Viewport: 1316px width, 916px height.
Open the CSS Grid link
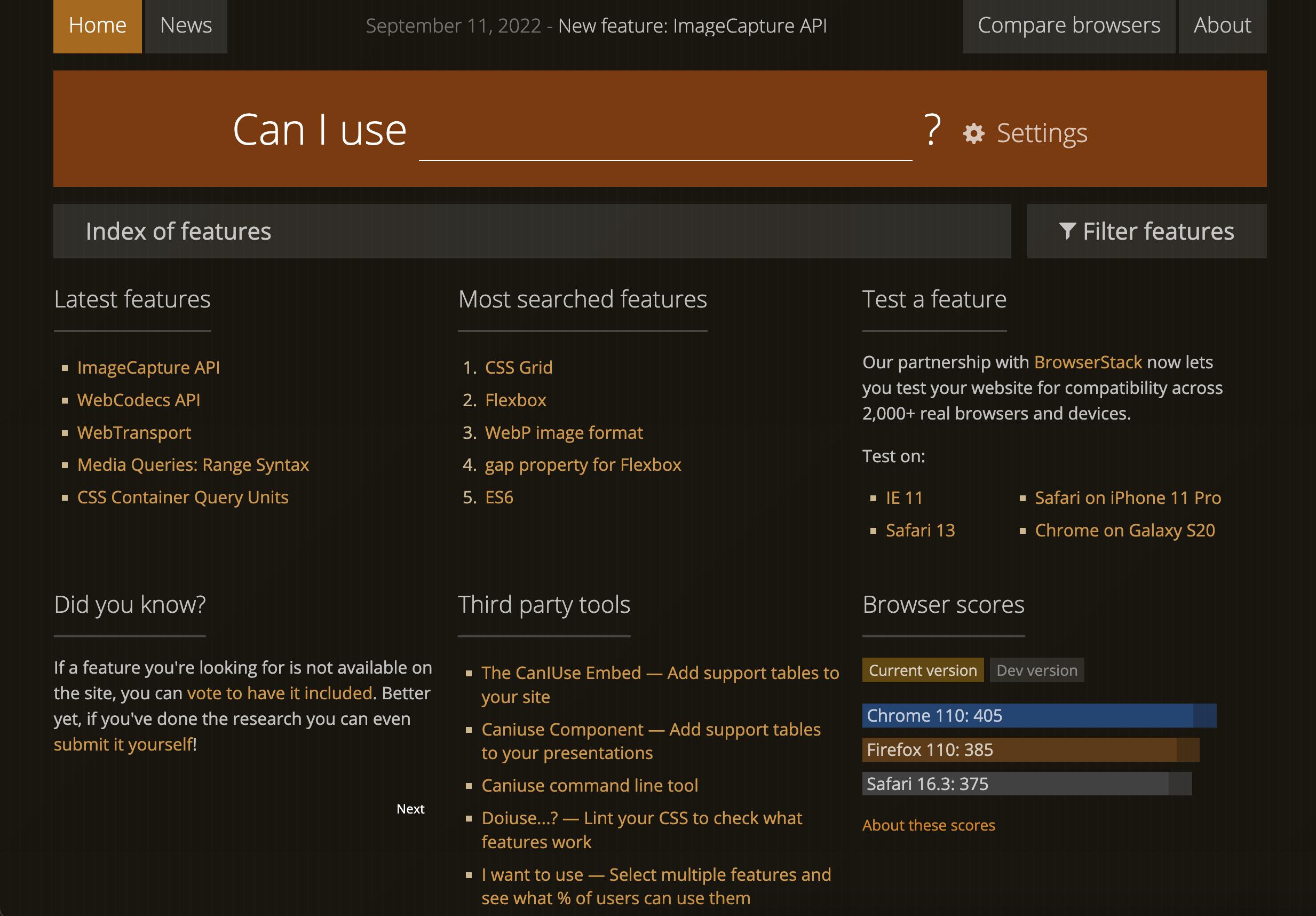(x=518, y=367)
